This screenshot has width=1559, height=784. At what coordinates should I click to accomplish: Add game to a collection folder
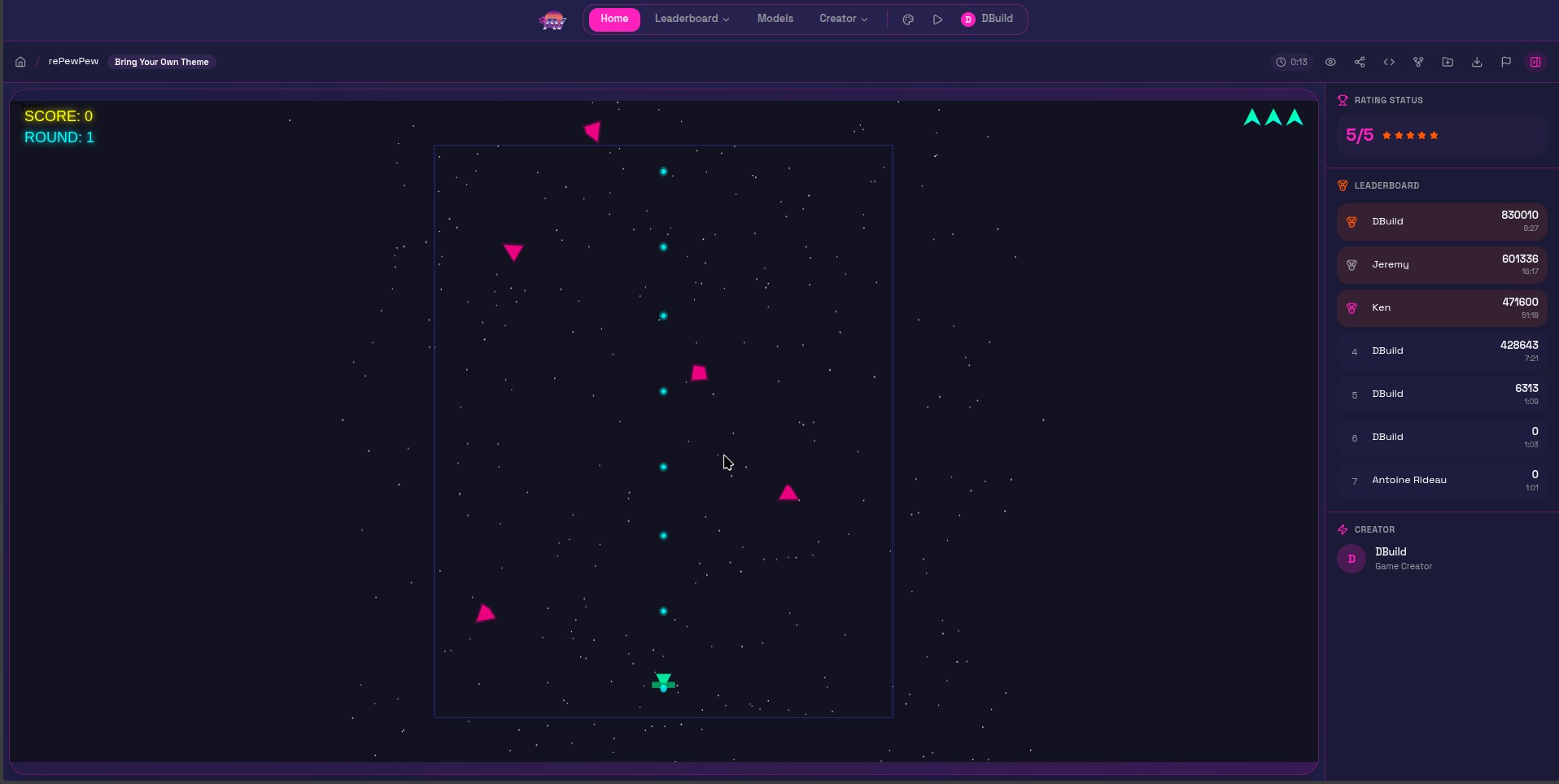(x=1448, y=62)
